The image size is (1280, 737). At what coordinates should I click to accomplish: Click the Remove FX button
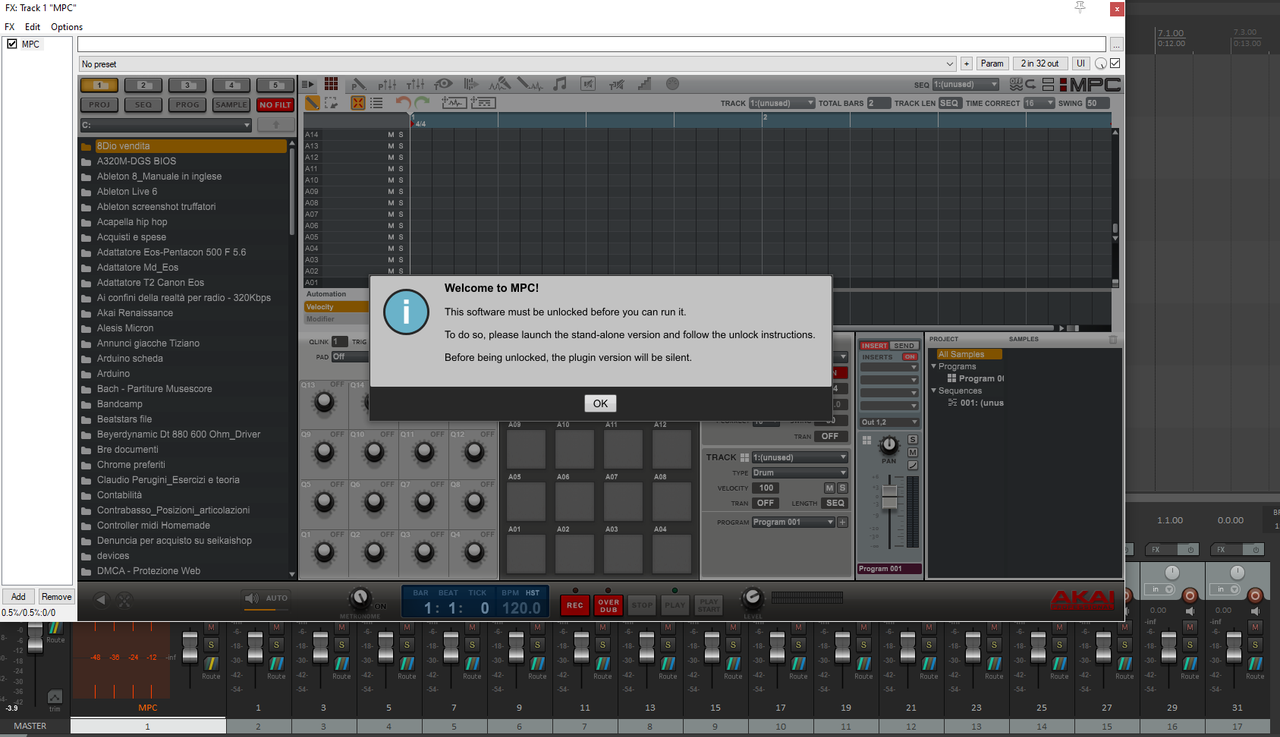click(56, 597)
